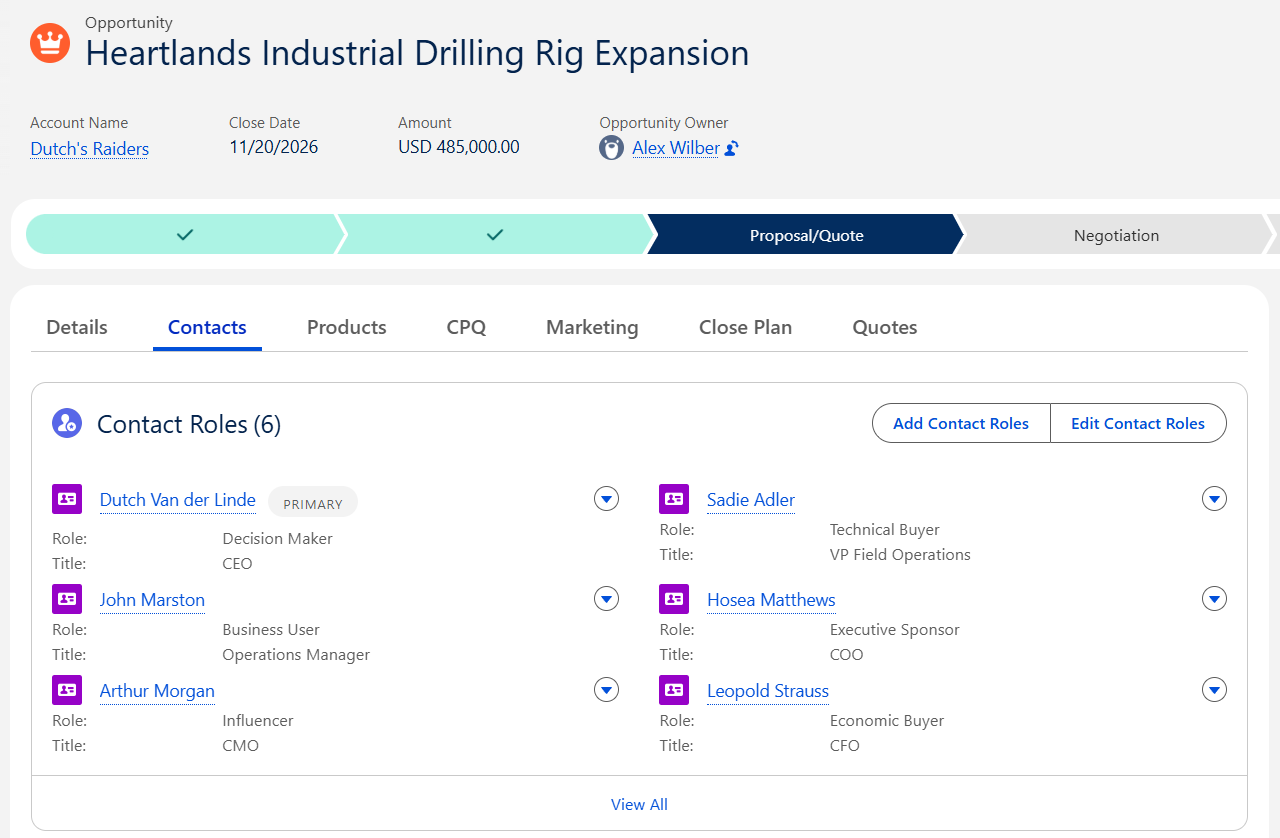Open actions dropdown for John Marston
Screen dimensions: 1280x838
pyautogui.click(x=607, y=598)
